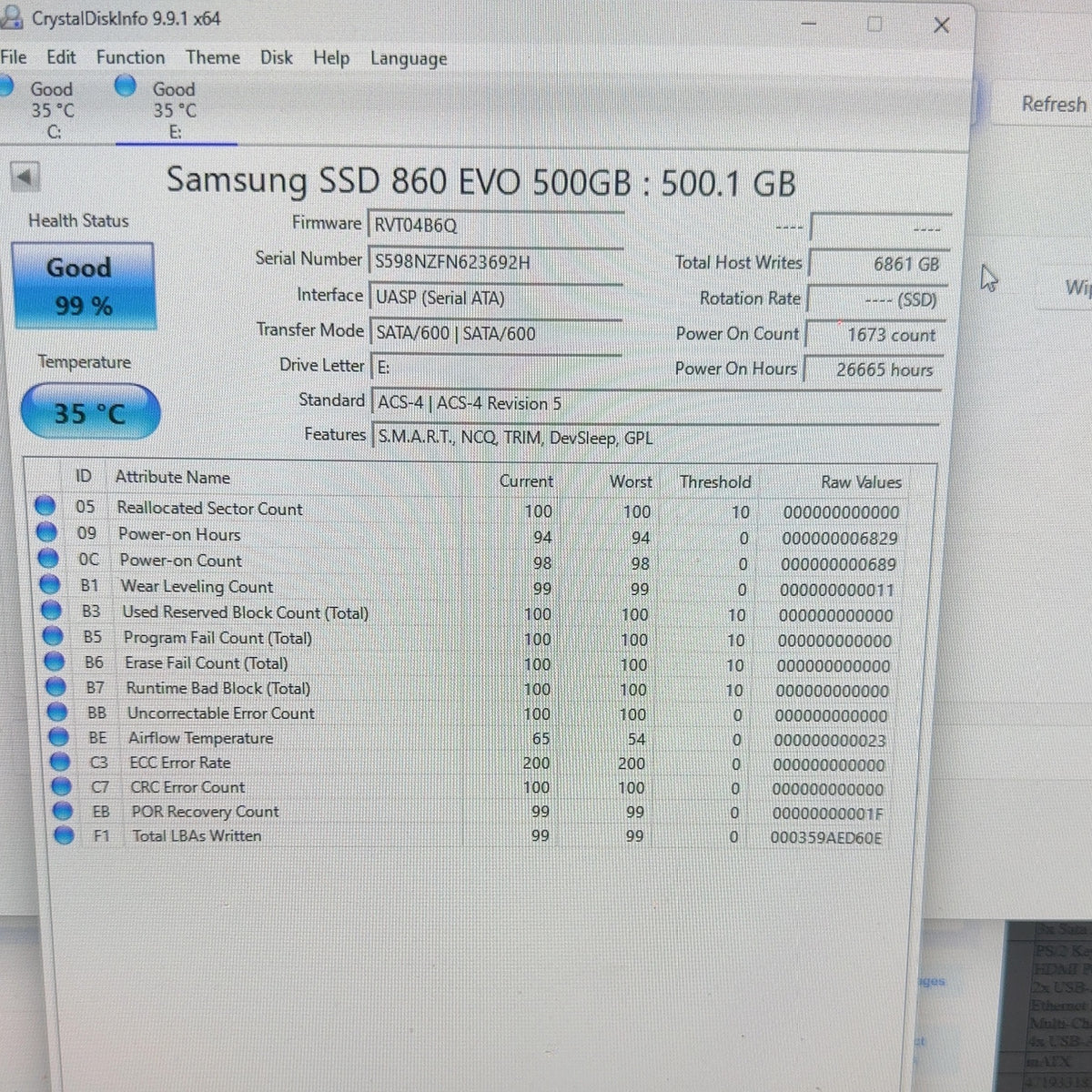
Task: Open the Edit menu
Action: 61,56
